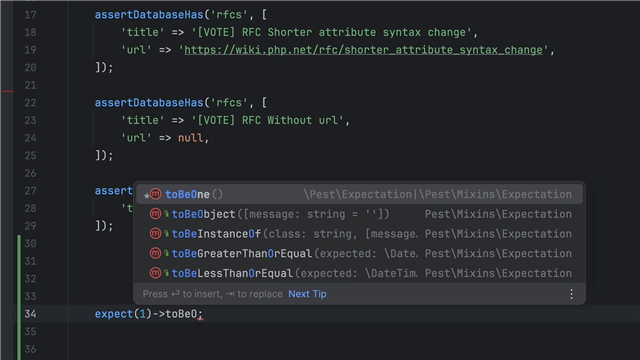This screenshot has width=640, height=360.
Task: Click the method icon beside toBeOne
Action: 156,194
